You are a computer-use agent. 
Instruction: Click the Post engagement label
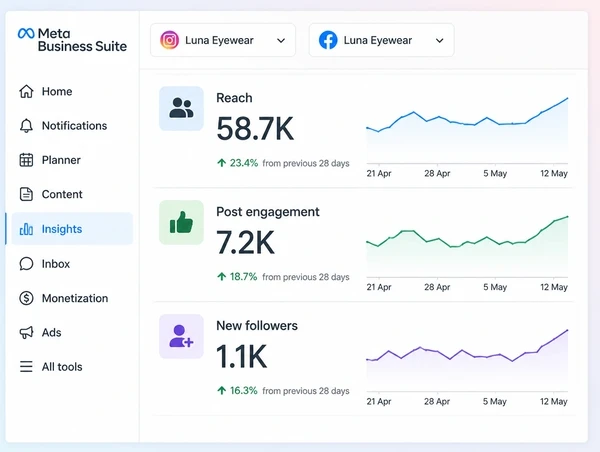267,212
